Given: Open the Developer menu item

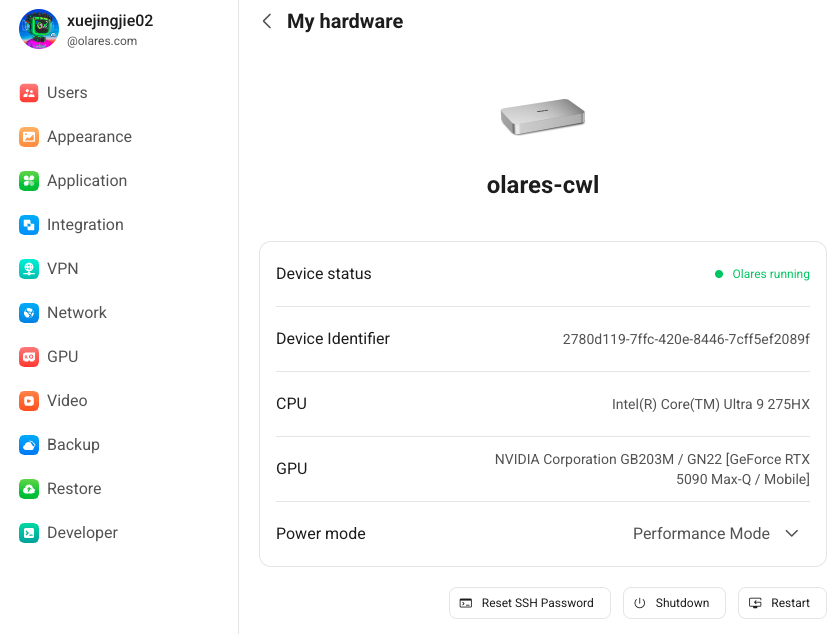Looking at the screenshot, I should 82,533.
